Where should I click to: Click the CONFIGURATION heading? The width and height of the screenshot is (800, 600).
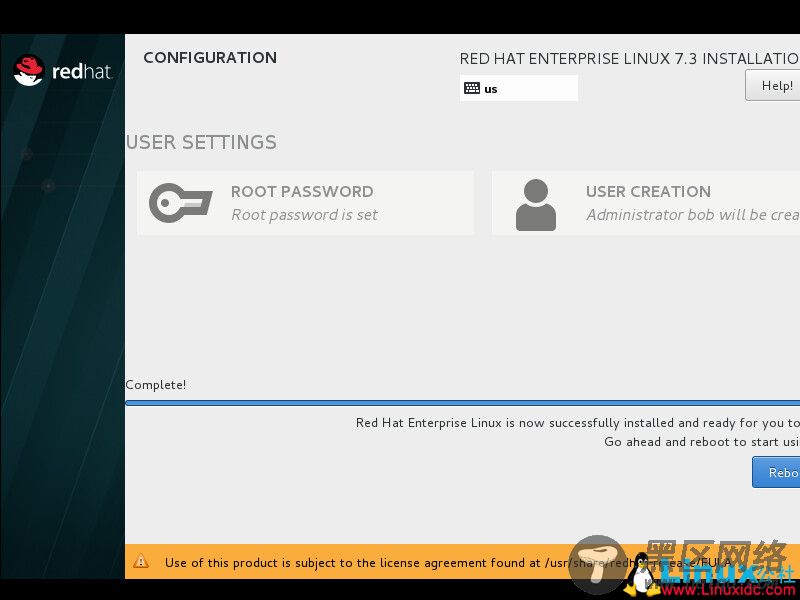pyautogui.click(x=210, y=58)
